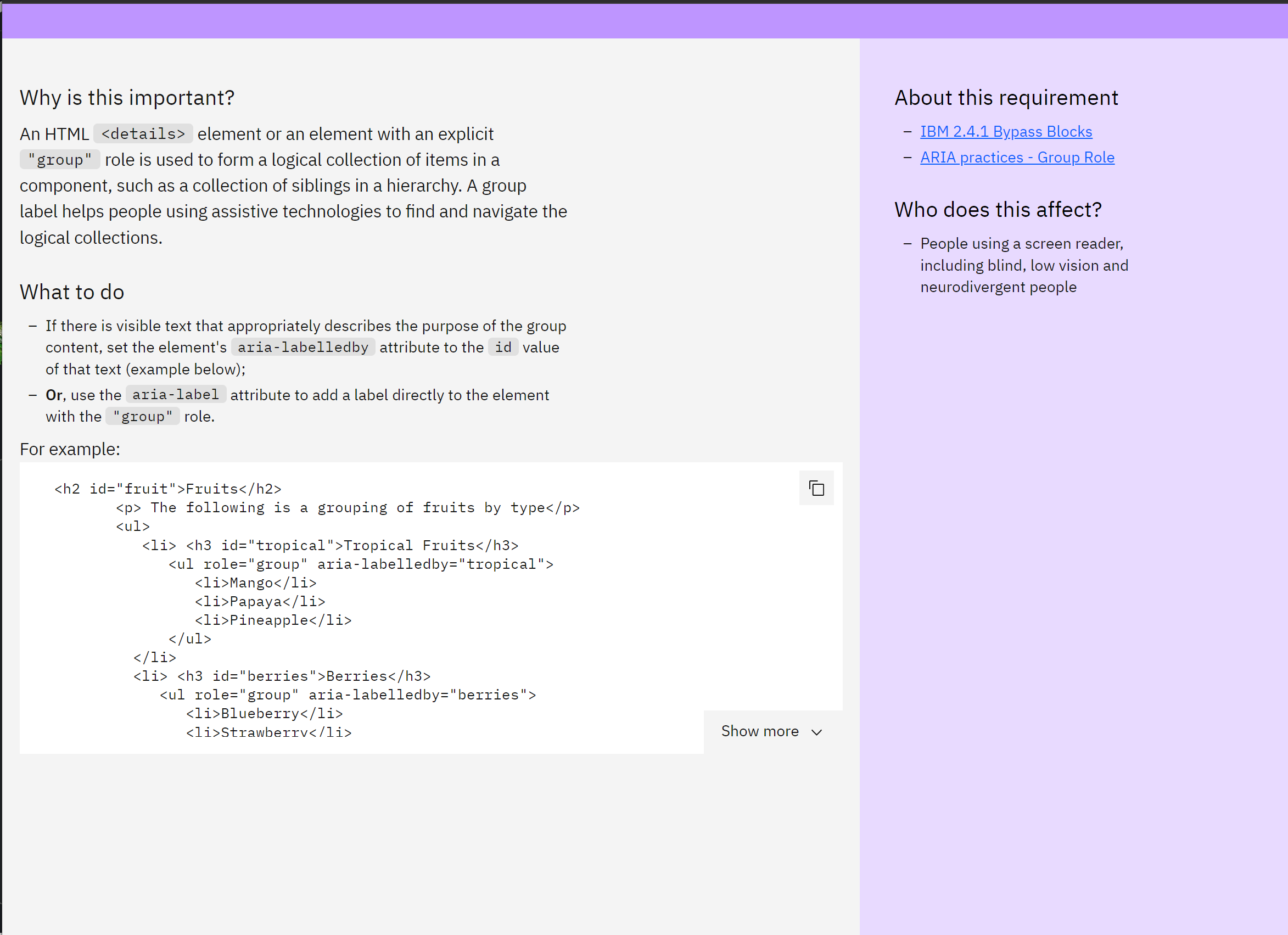Click the purple banner at the top
Image resolution: width=1288 pixels, height=935 pixels.
[644, 20]
